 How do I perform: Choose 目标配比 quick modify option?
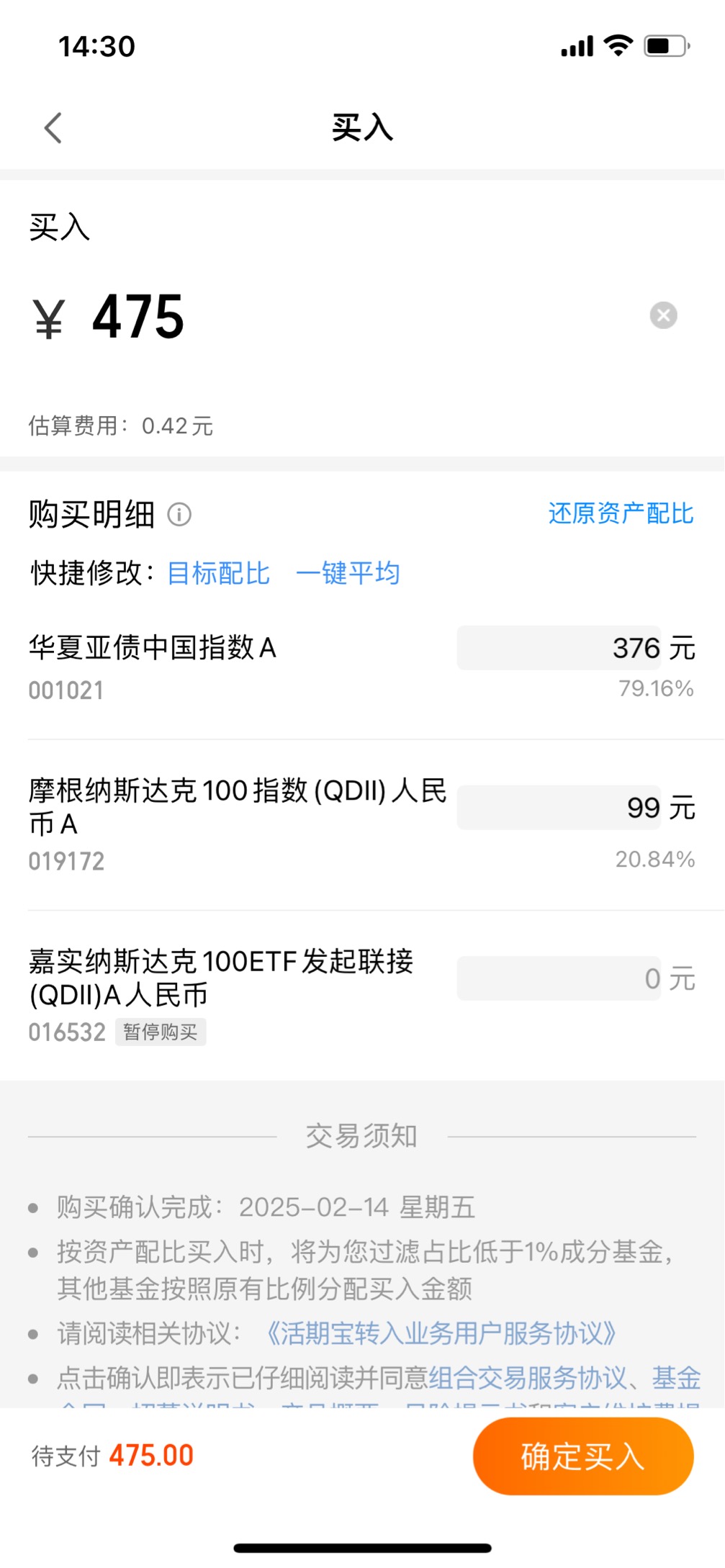pyautogui.click(x=218, y=574)
